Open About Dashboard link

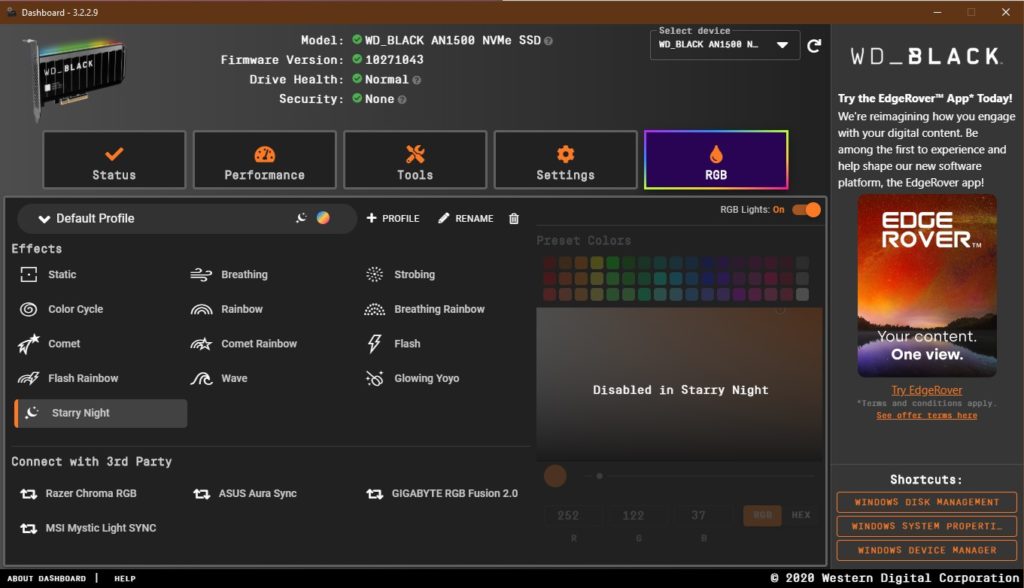pos(46,578)
